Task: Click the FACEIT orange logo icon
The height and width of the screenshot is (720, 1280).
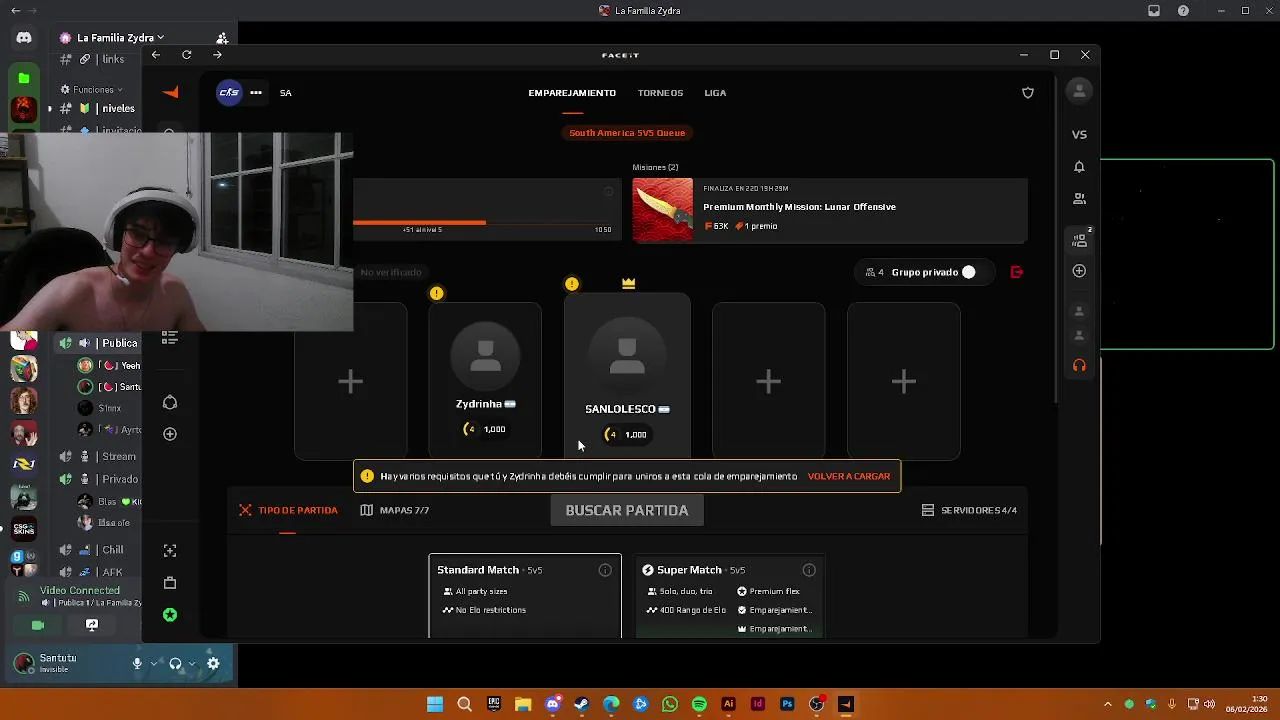Action: pyautogui.click(x=171, y=92)
